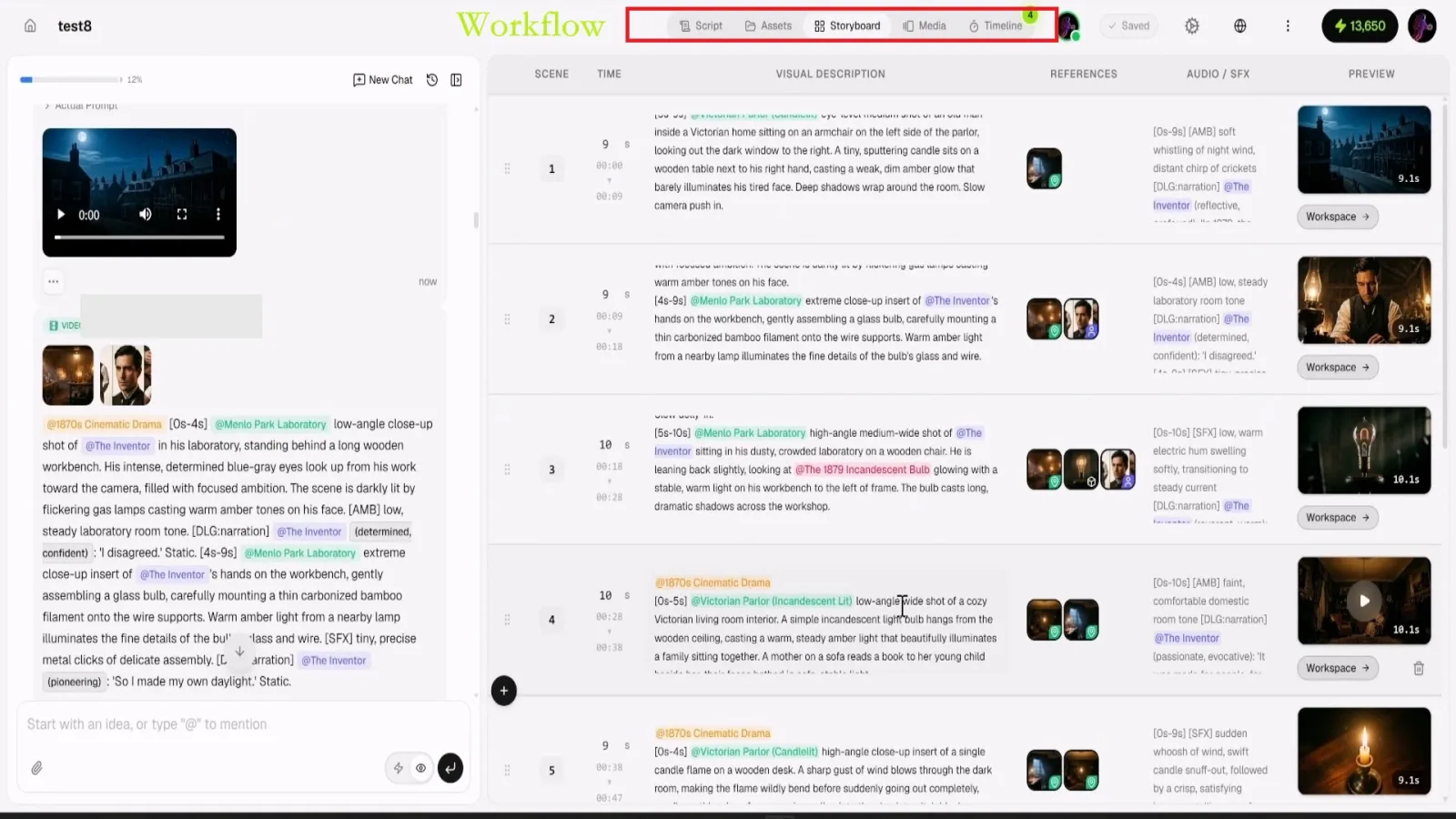Open Workspace for scene 2
The image size is (1456, 819).
click(x=1338, y=368)
